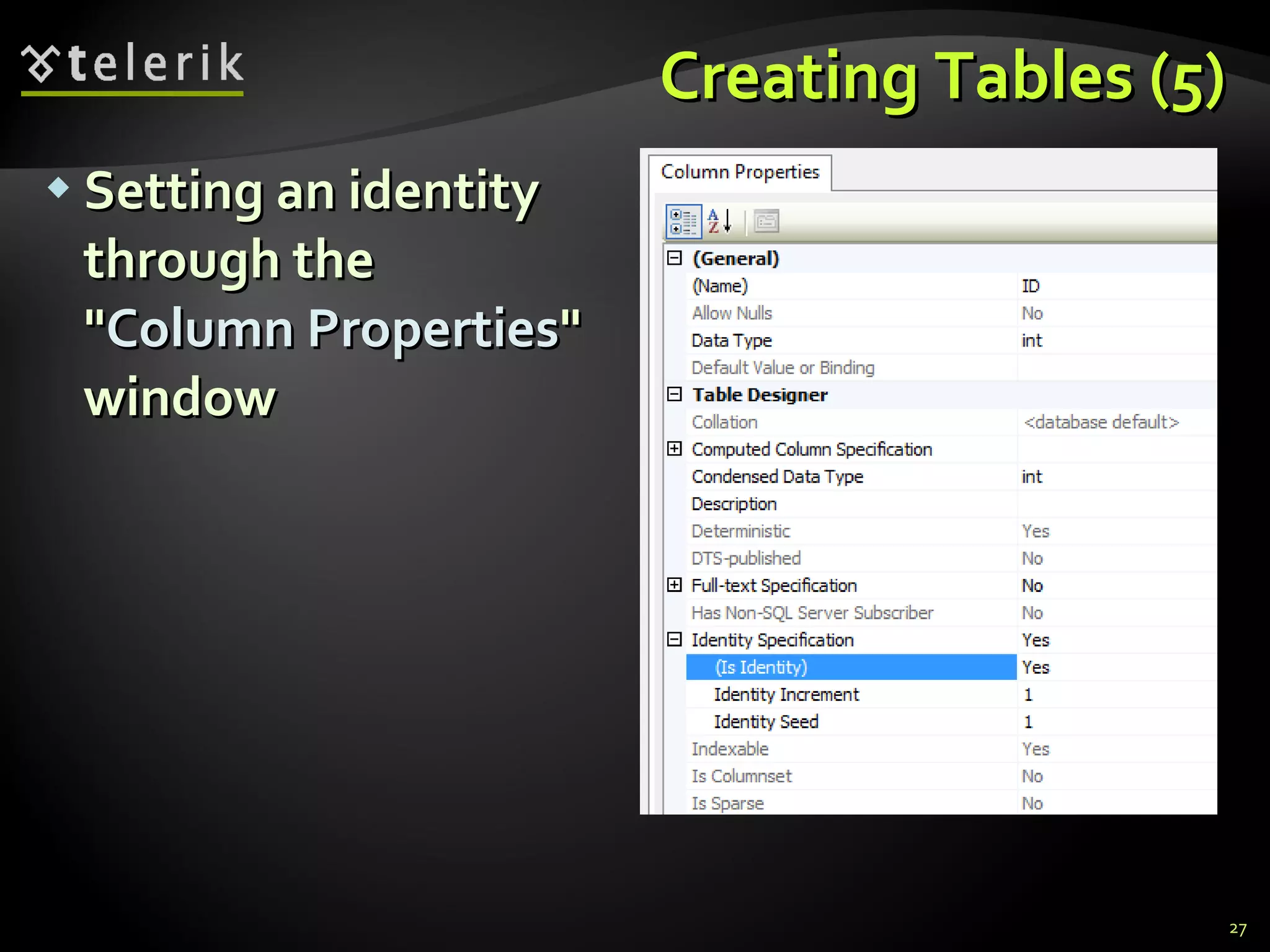Expand Full-text Specification
This screenshot has width=1270, height=952.
675,585
